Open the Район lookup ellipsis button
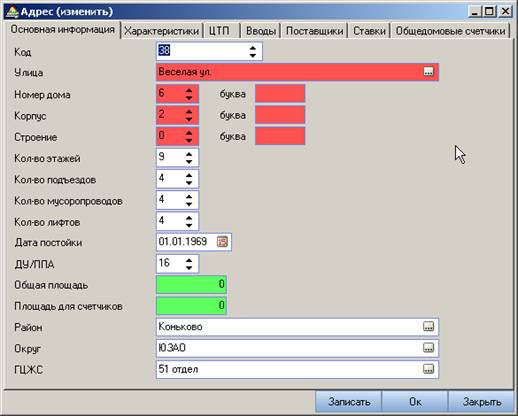Viewport: 518px width, 416px height. (x=428, y=326)
